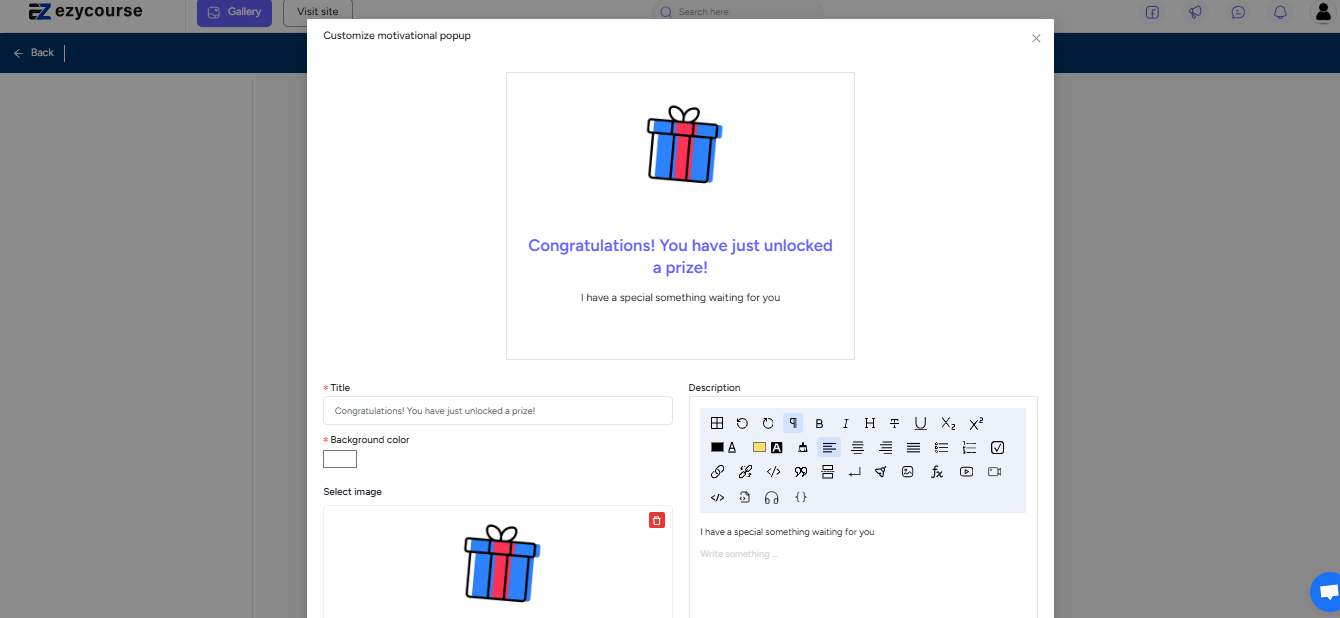Insert a horizontal rule divider
Image resolution: width=1340 pixels, height=618 pixels.
(x=827, y=472)
